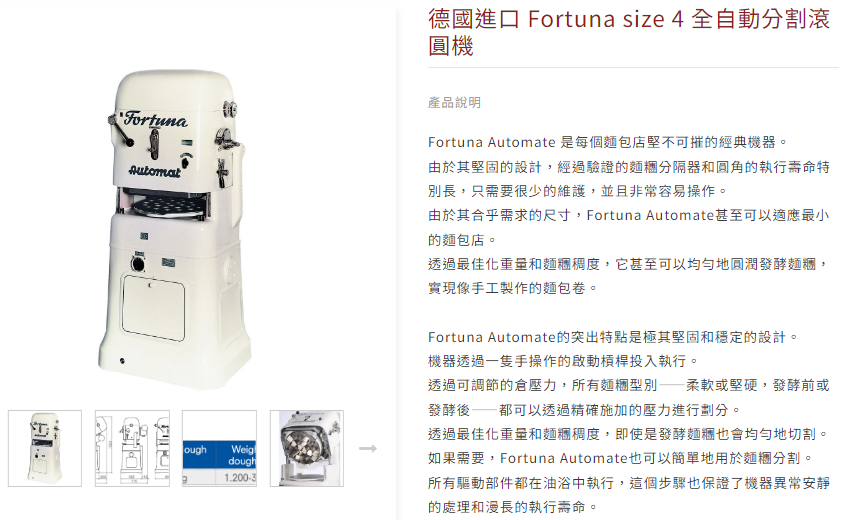Click the text line 實現像手工製作的麵包卷

[513, 288]
